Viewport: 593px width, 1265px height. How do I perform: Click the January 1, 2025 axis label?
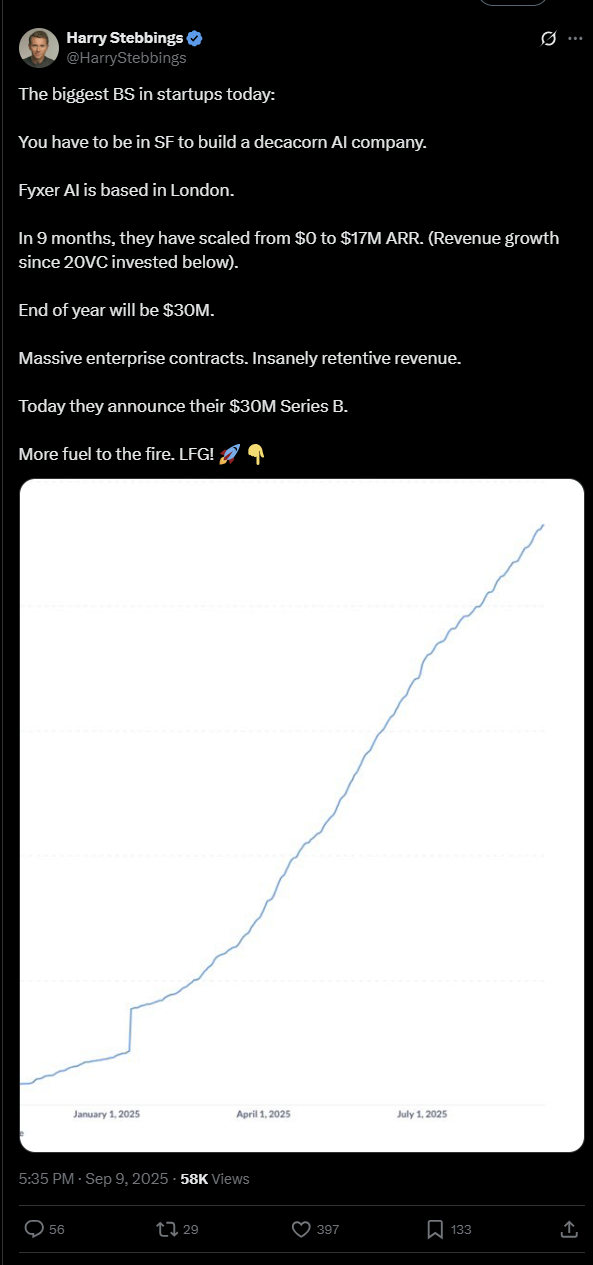106,1113
